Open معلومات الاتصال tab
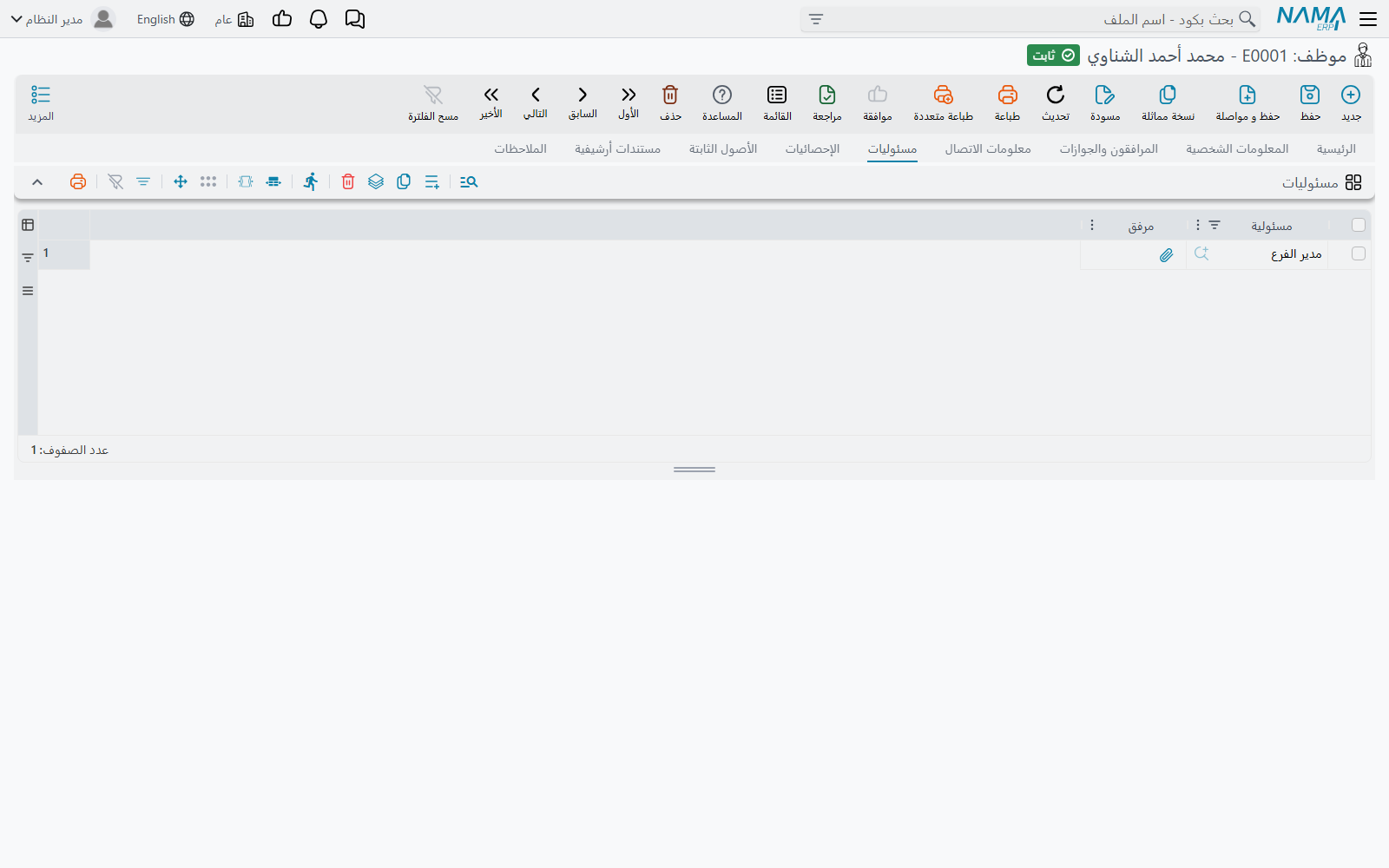The image size is (1389, 868). [x=988, y=148]
